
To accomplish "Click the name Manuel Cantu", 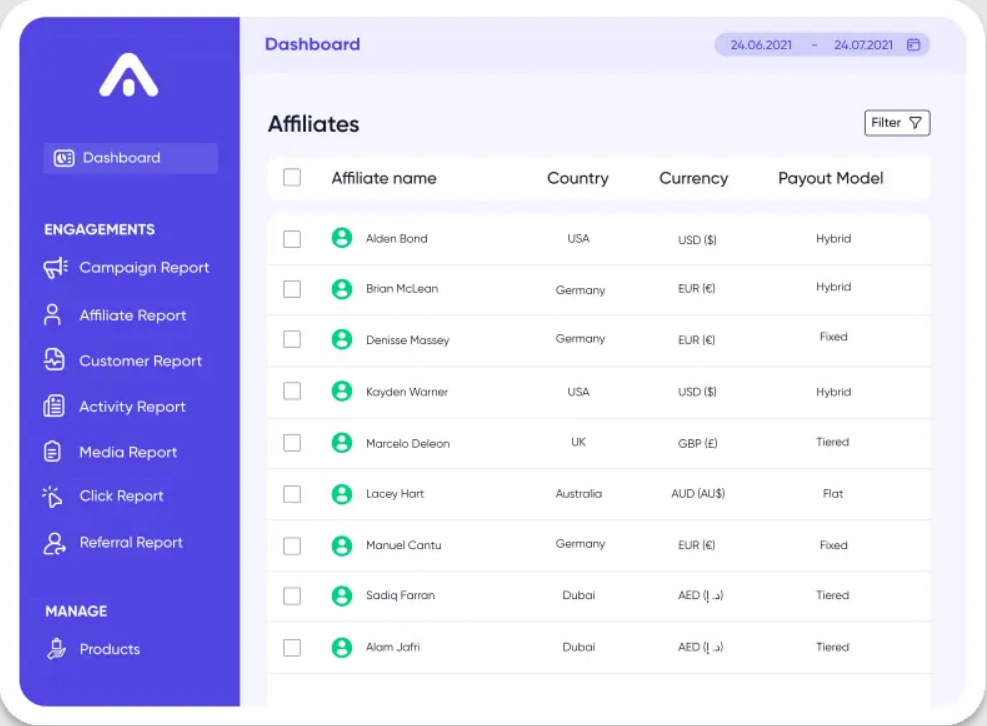I will point(403,545).
